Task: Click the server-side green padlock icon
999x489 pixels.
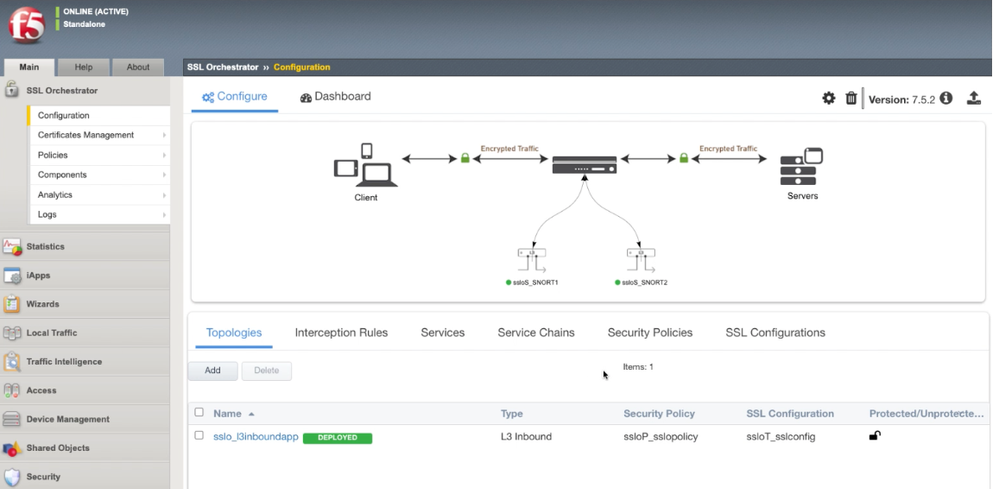Action: (684, 157)
